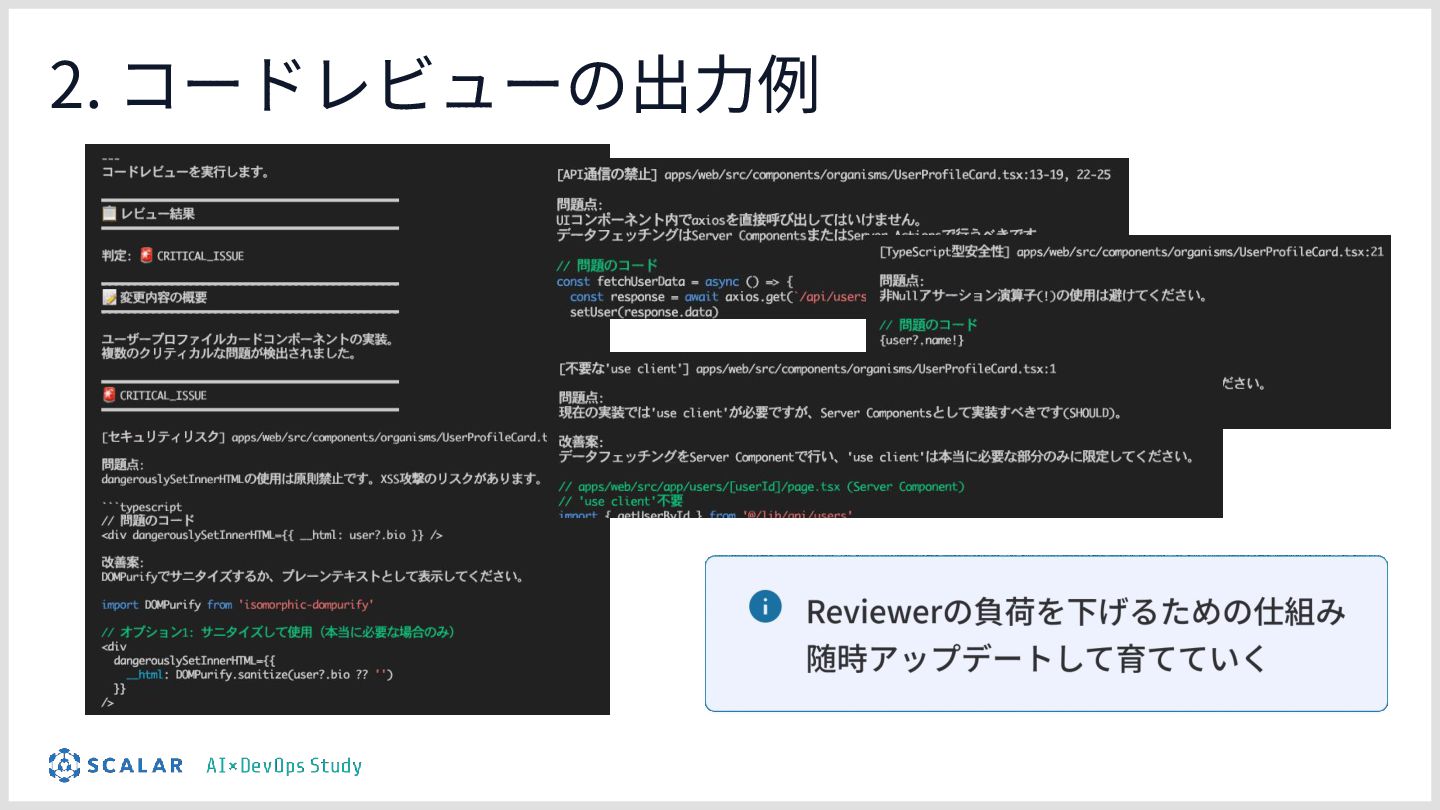This screenshot has width=1440, height=810.
Task: Click the ```typescript code fence line
Action: (x=141, y=507)
